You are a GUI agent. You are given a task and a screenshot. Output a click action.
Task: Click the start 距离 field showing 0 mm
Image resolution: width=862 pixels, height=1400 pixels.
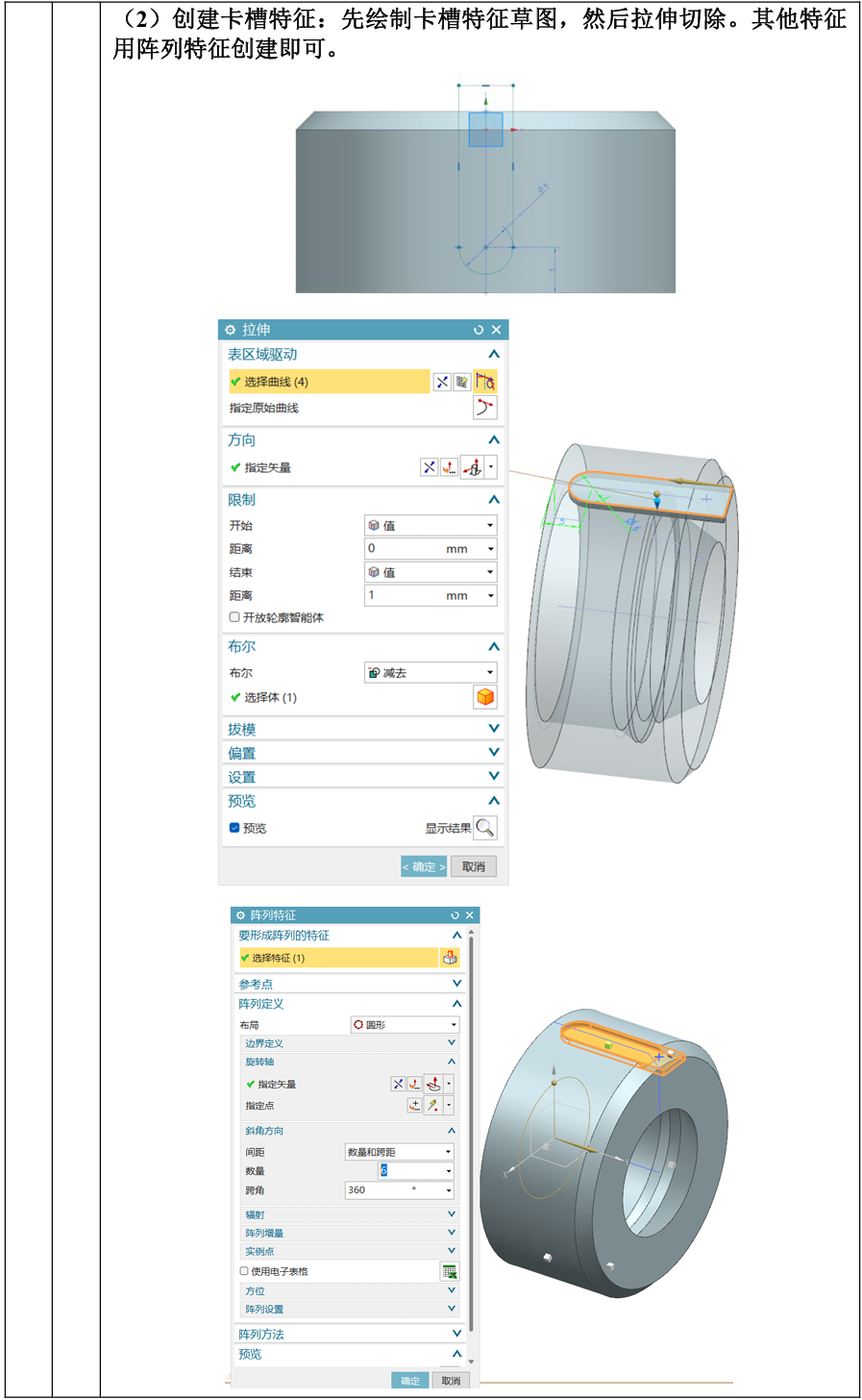pyautogui.click(x=431, y=549)
